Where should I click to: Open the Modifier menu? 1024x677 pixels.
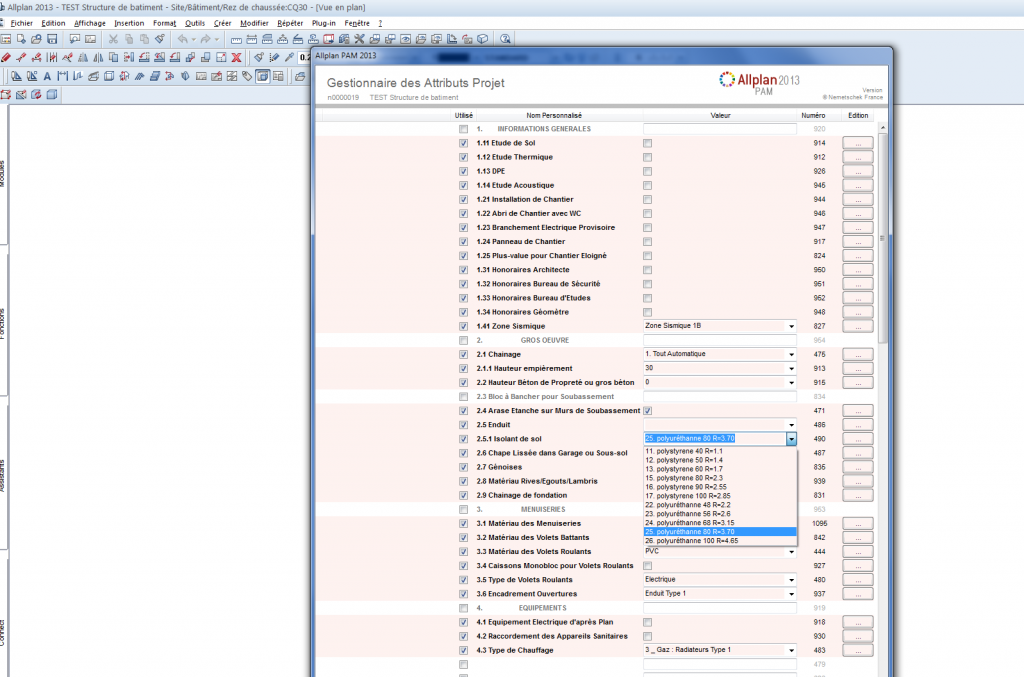[x=254, y=23]
